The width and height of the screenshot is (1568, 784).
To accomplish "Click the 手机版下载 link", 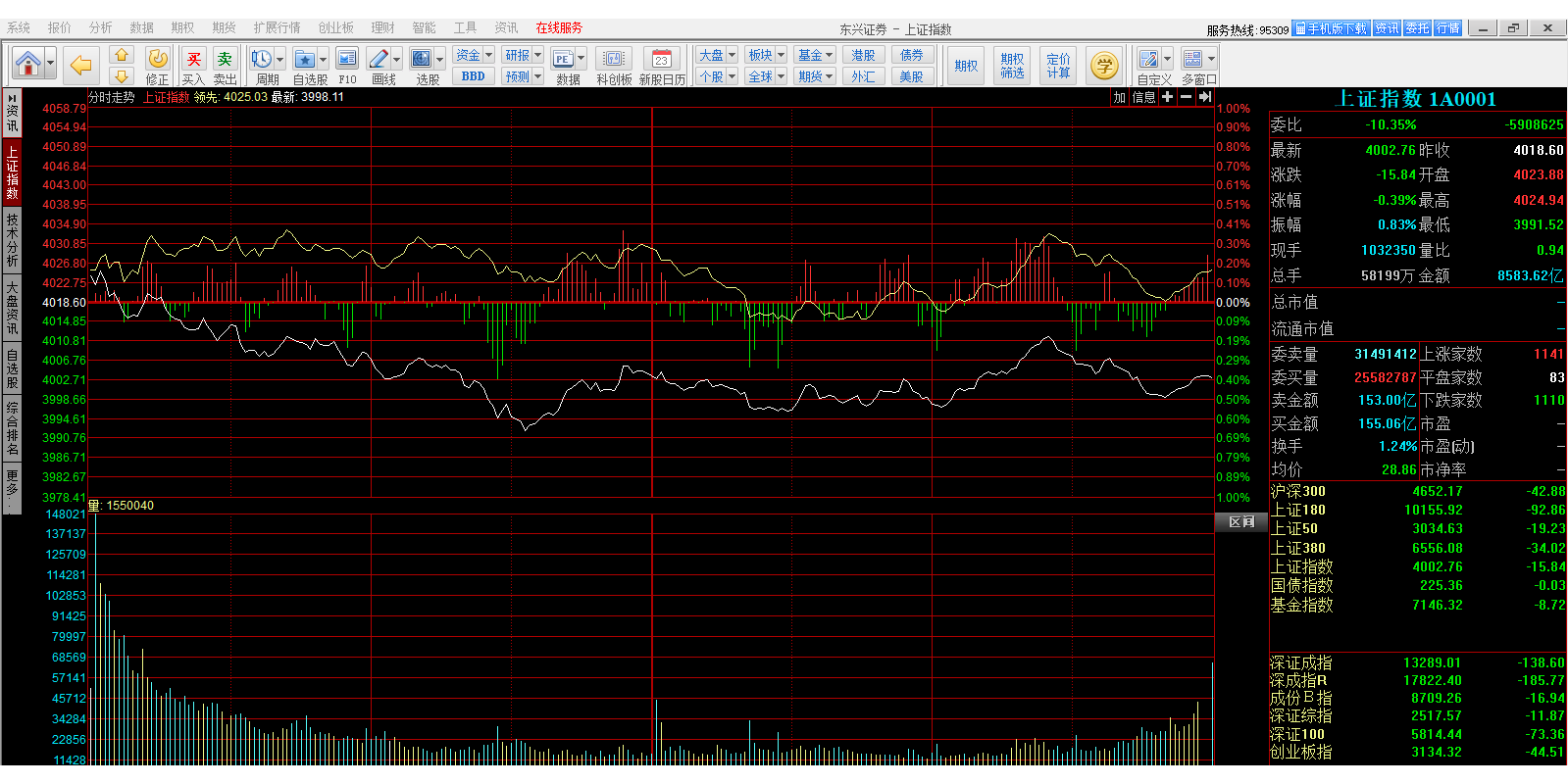I will coord(1331,28).
